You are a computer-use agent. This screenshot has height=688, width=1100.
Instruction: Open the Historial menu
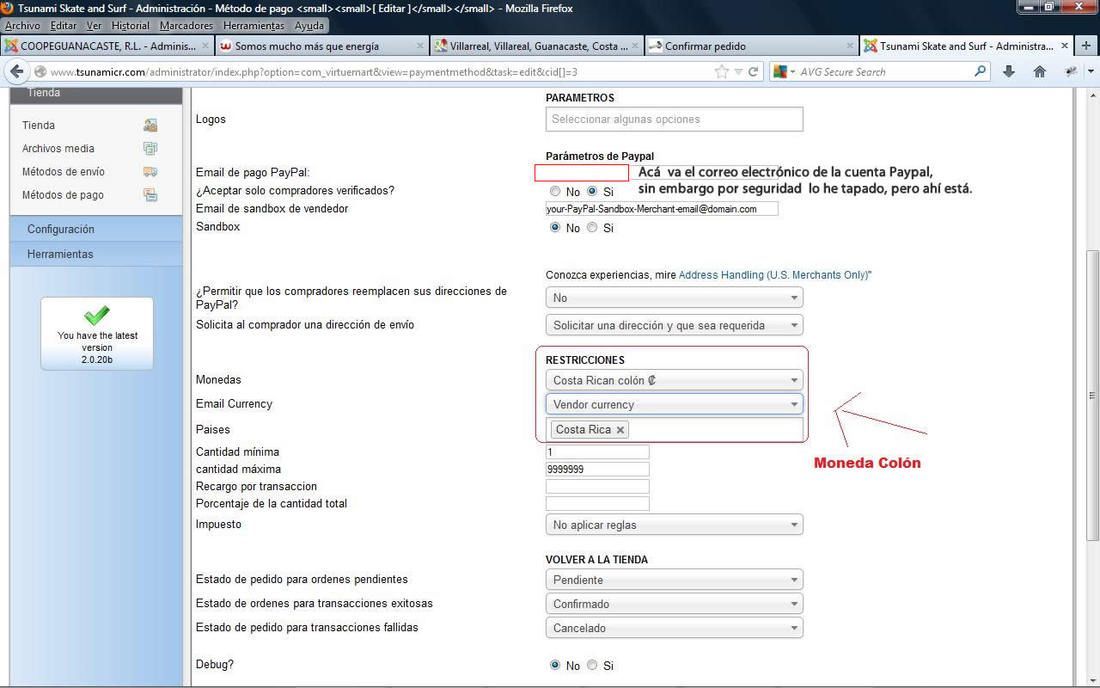tap(130, 25)
